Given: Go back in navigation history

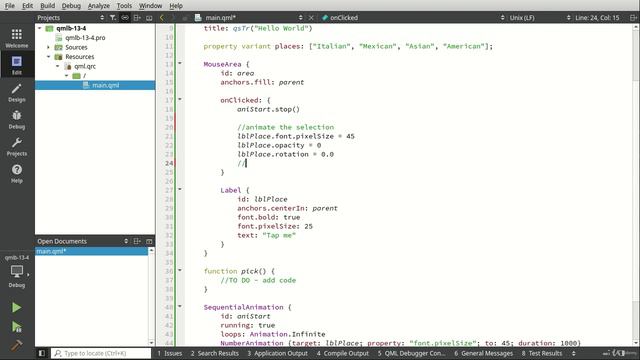Looking at the screenshot, I should point(162,18).
